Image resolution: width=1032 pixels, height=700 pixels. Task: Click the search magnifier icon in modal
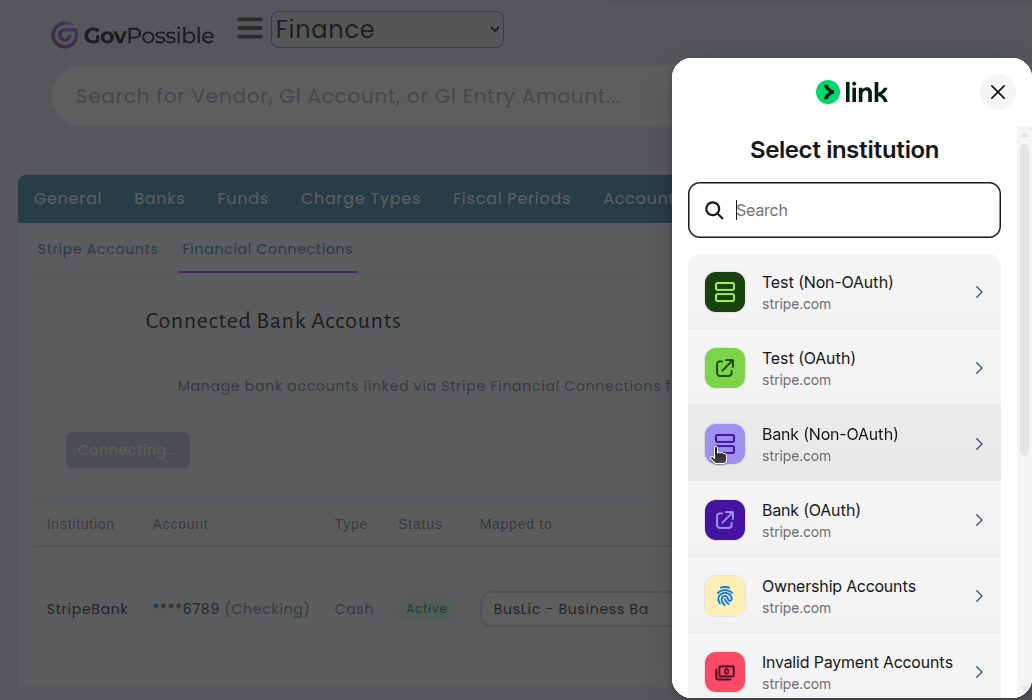(714, 210)
